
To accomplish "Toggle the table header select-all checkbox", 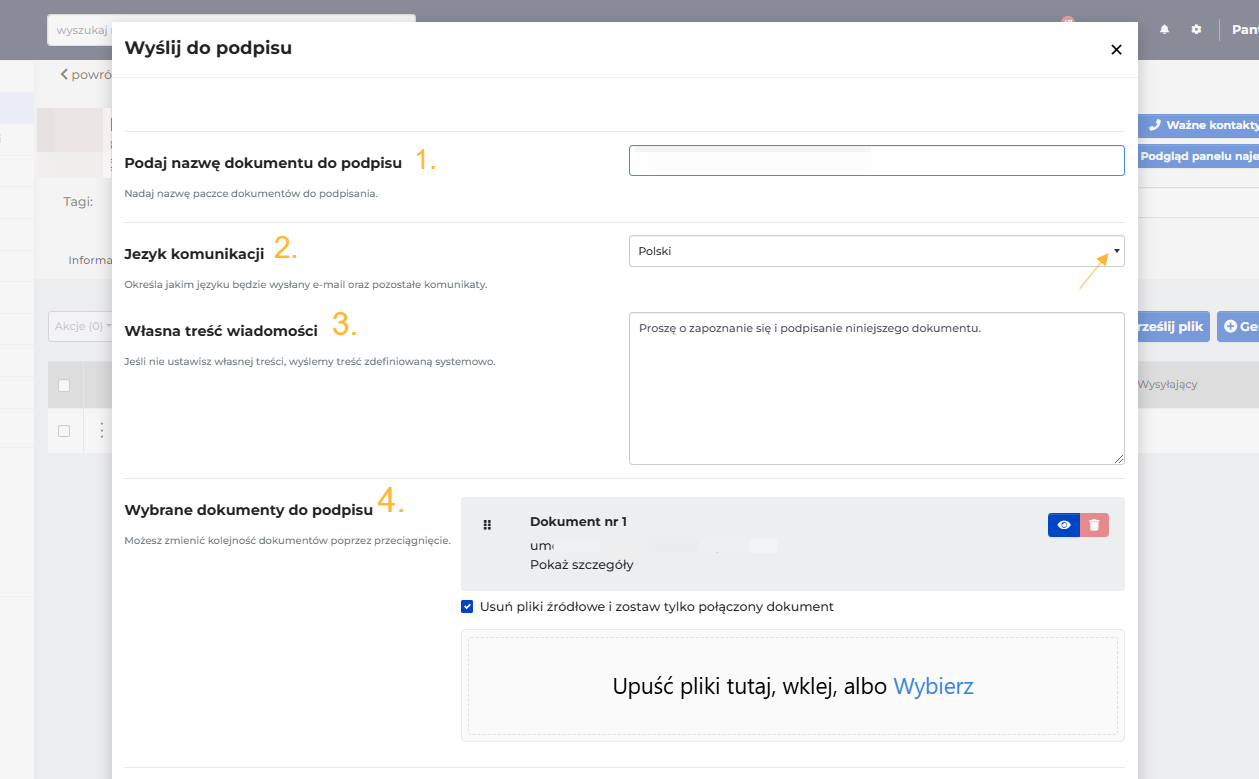I will pyautogui.click(x=64, y=385).
